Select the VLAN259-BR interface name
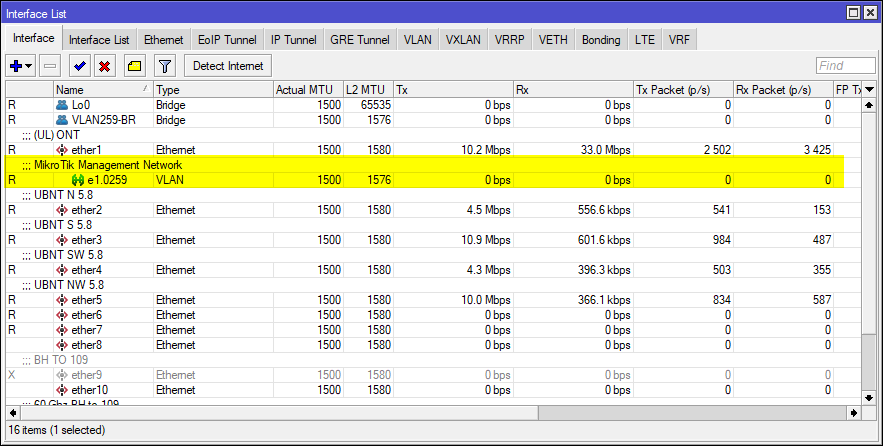883x446 pixels. pyautogui.click(x=104, y=120)
